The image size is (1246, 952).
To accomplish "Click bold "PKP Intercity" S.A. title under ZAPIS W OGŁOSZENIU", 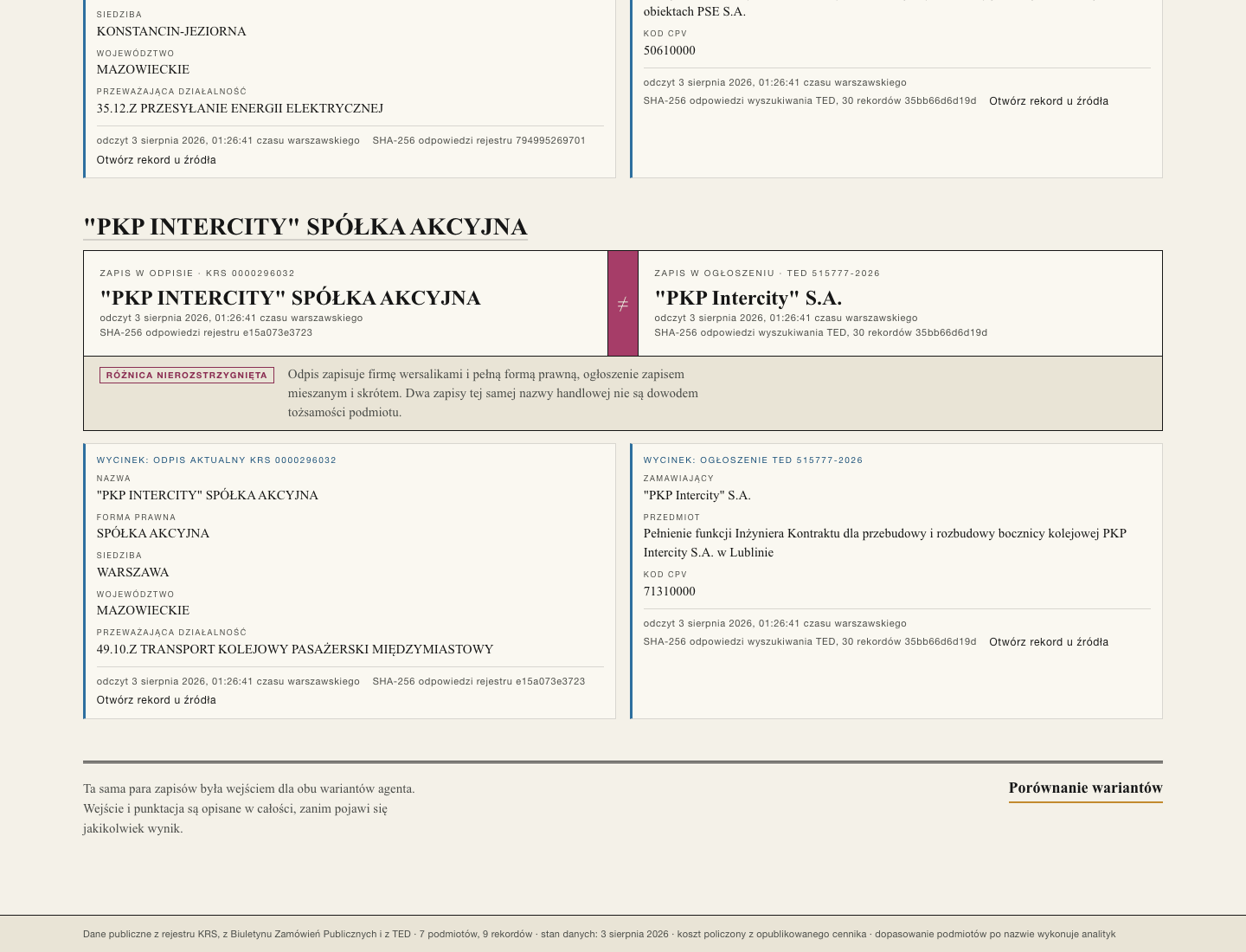I will coord(748,298).
